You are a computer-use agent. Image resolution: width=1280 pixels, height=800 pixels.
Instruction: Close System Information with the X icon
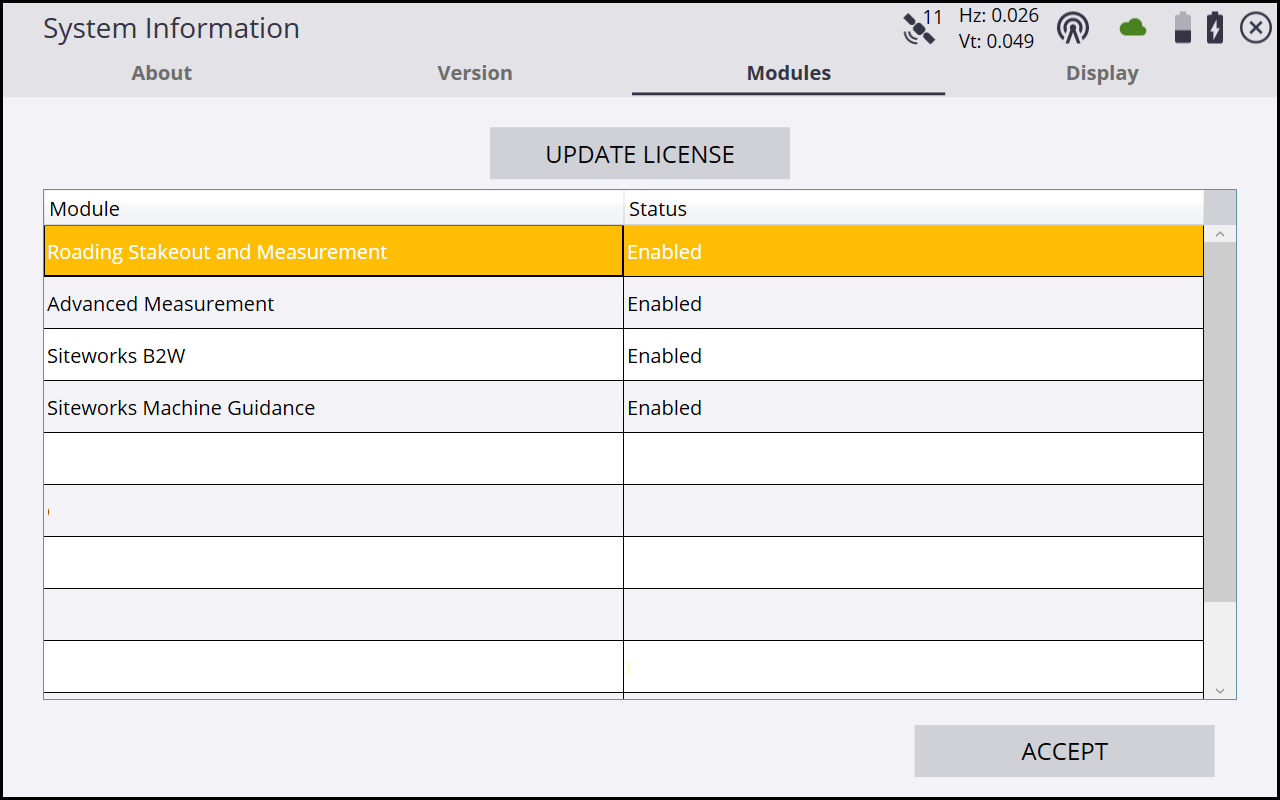[1256, 28]
